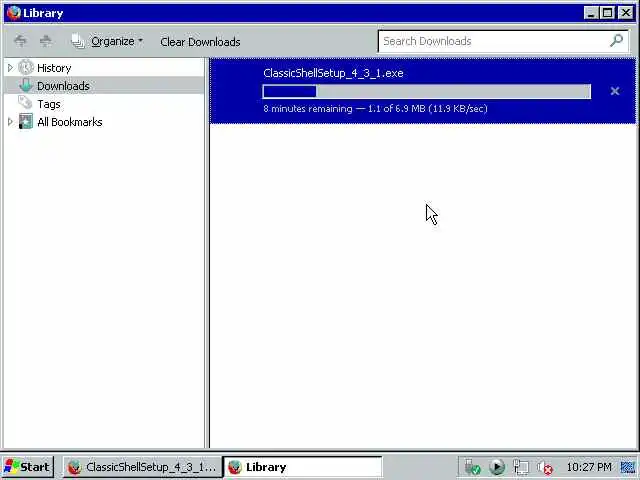Image resolution: width=640 pixels, height=480 pixels.
Task: Expand the All Bookmarks tree node
Action: tap(10, 122)
